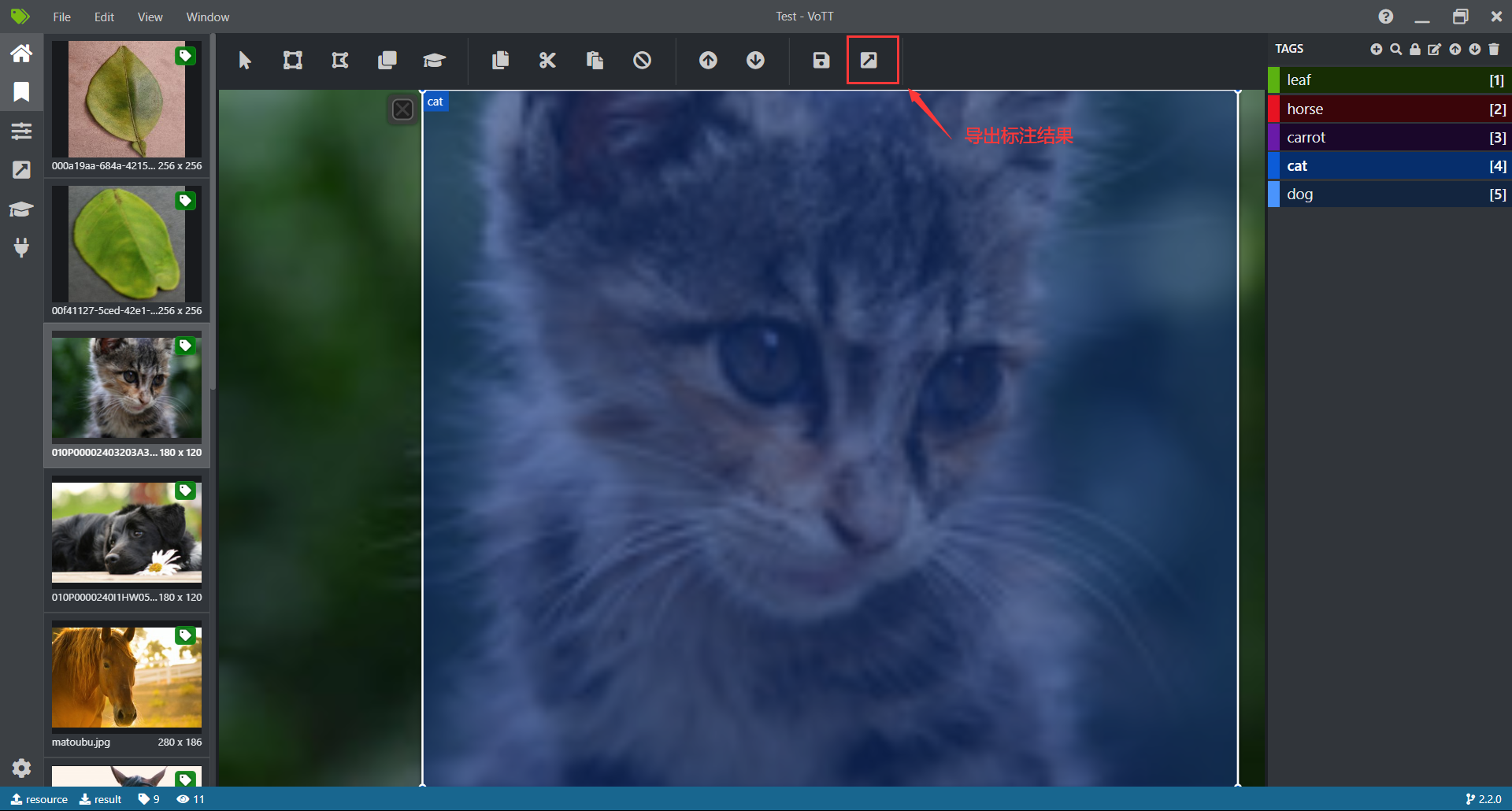
Task: Cut the selected region with scissors icon
Action: (547, 60)
